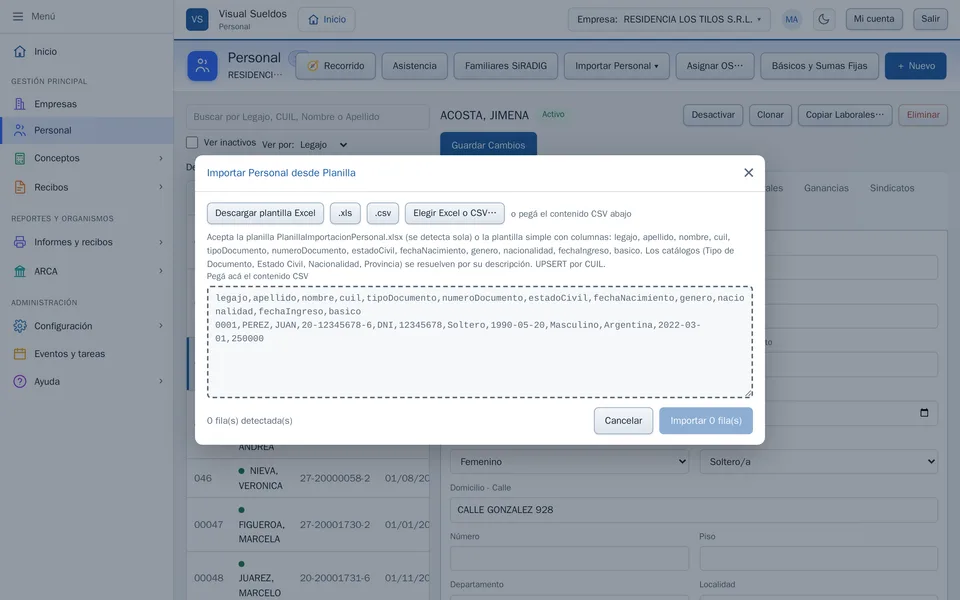
Task: Click the ARCA bank icon
Action: pyautogui.click(x=20, y=271)
